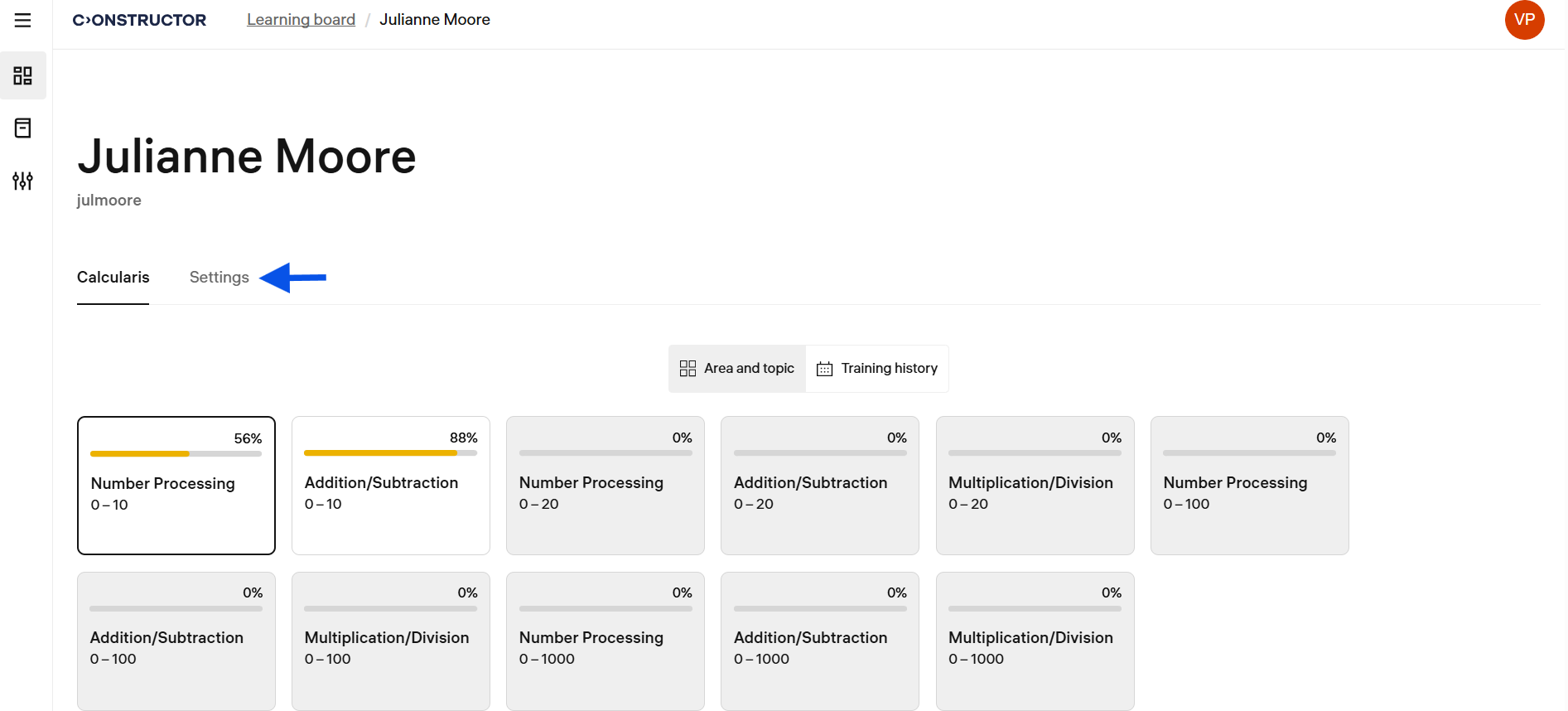Open Number Processing 0–1000 card
1568x711 pixels.
click(605, 641)
